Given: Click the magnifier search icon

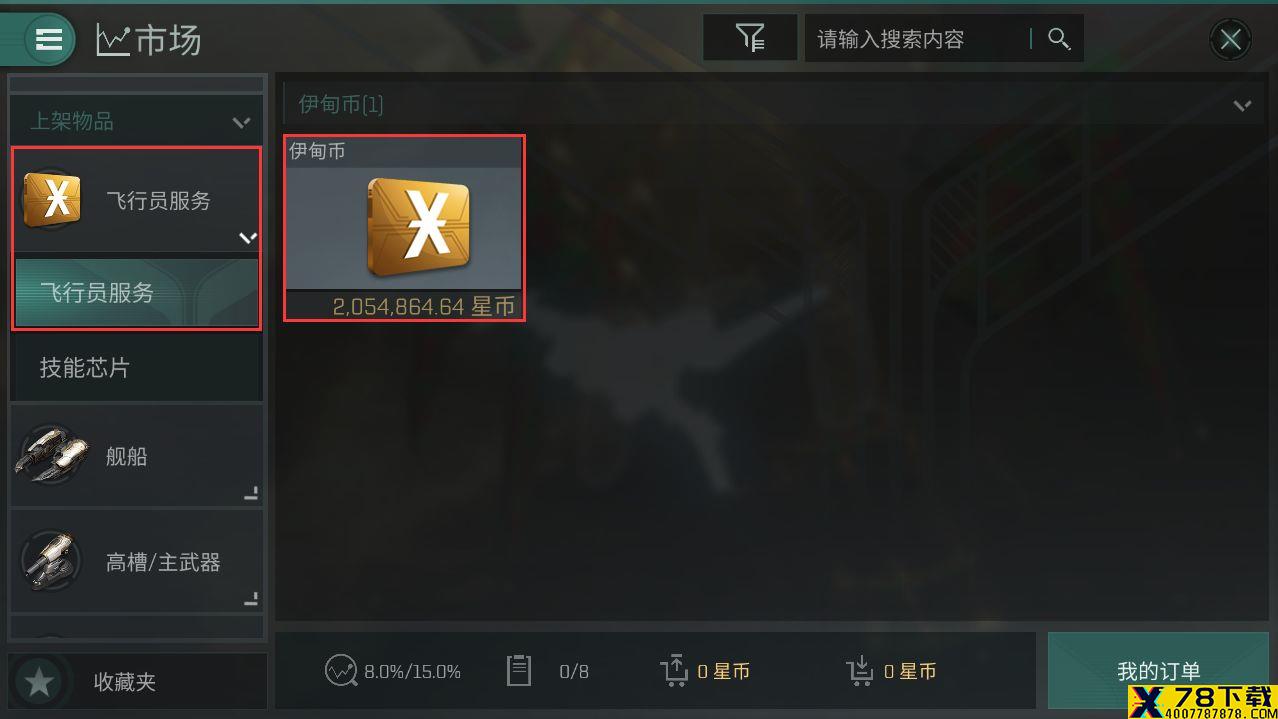Looking at the screenshot, I should (1059, 39).
